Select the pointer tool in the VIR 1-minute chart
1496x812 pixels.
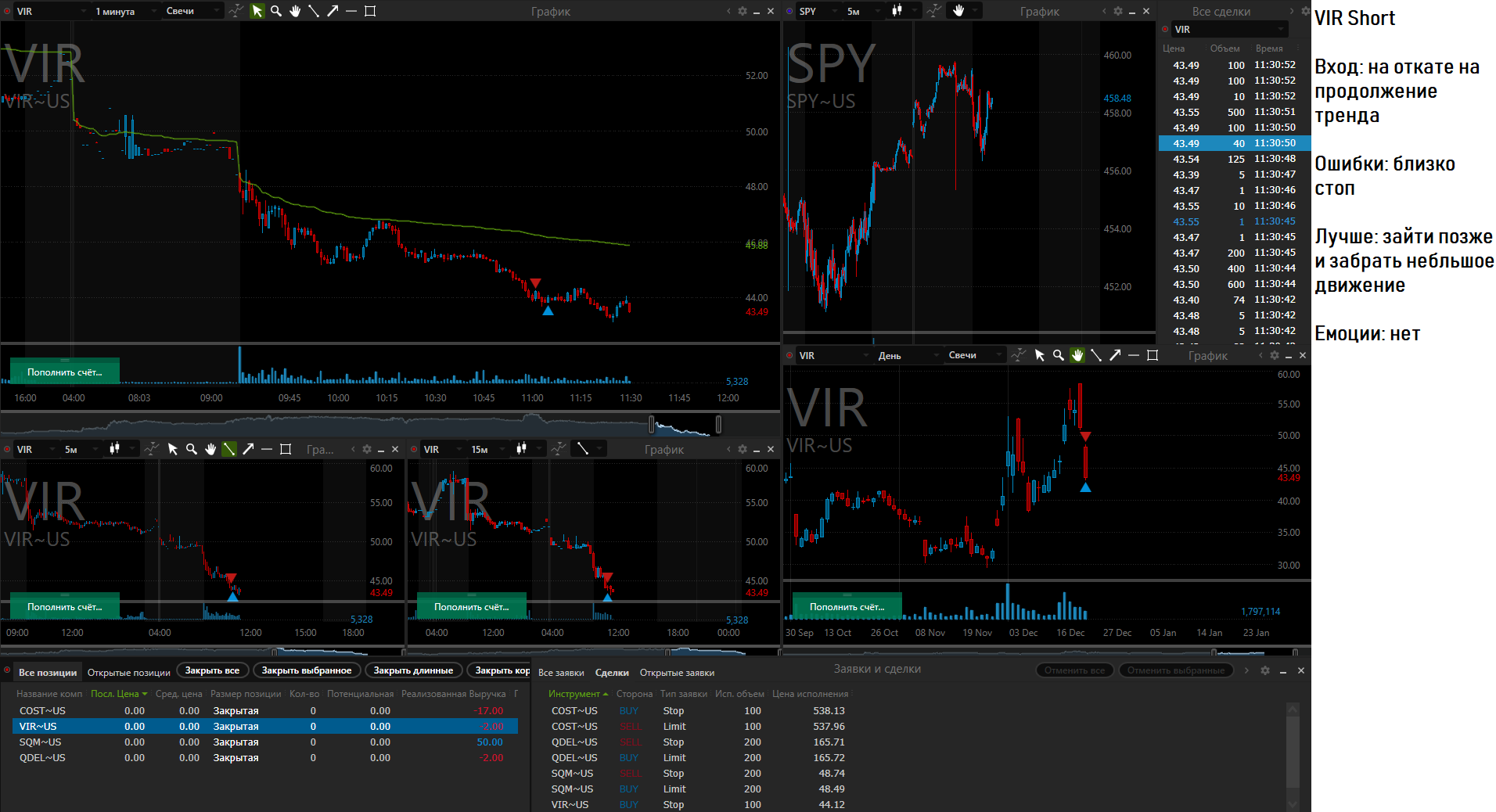point(257,11)
